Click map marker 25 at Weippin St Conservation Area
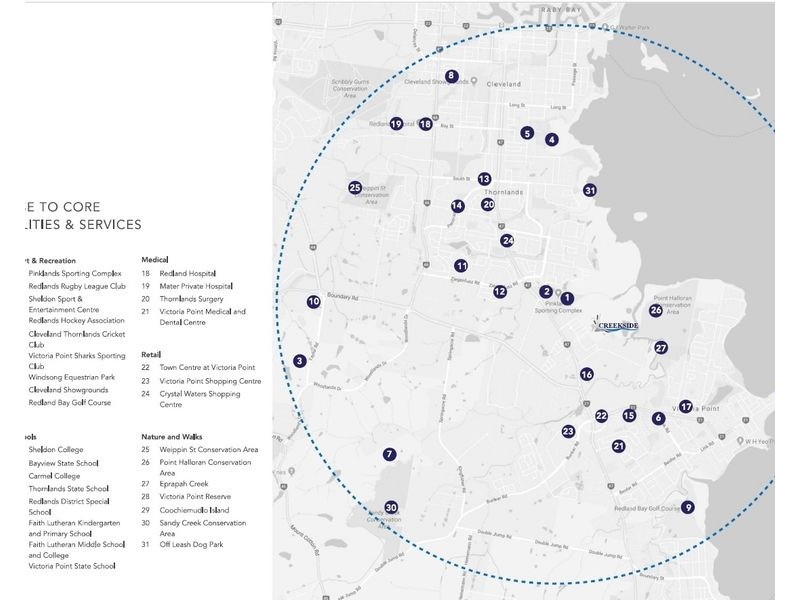The width and height of the screenshot is (800, 600). [354, 187]
